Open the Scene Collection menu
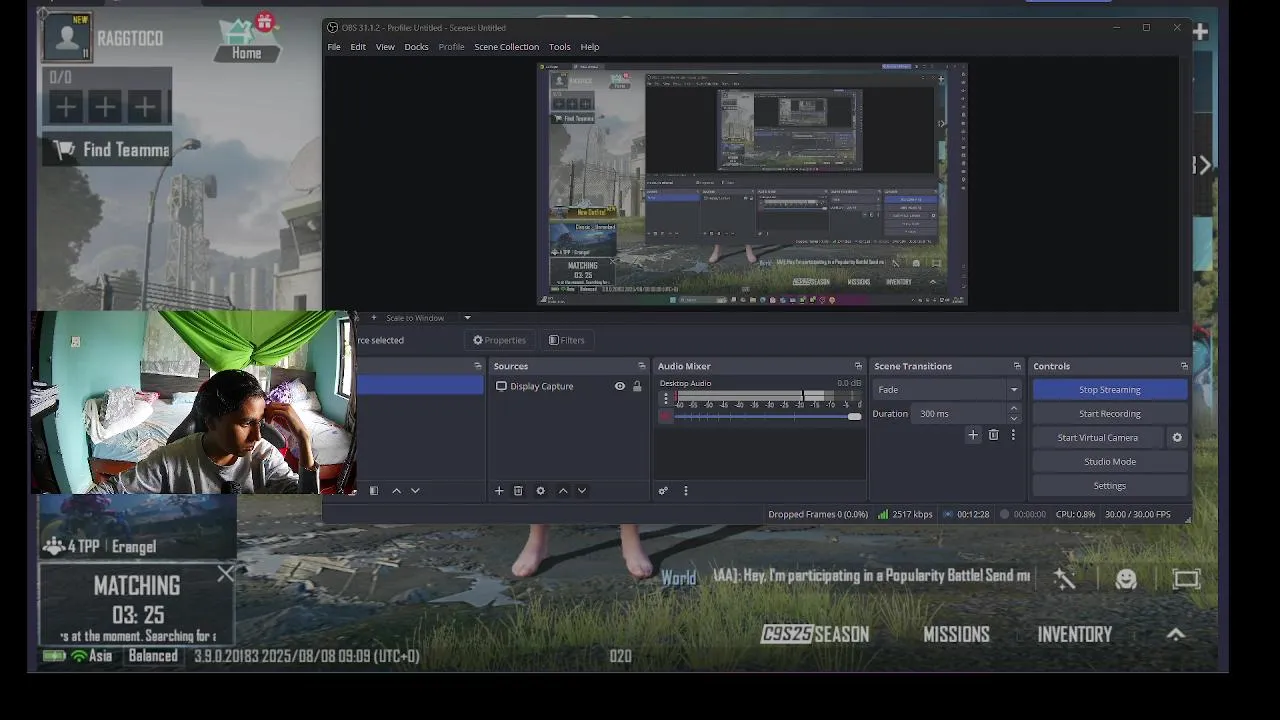 (506, 47)
